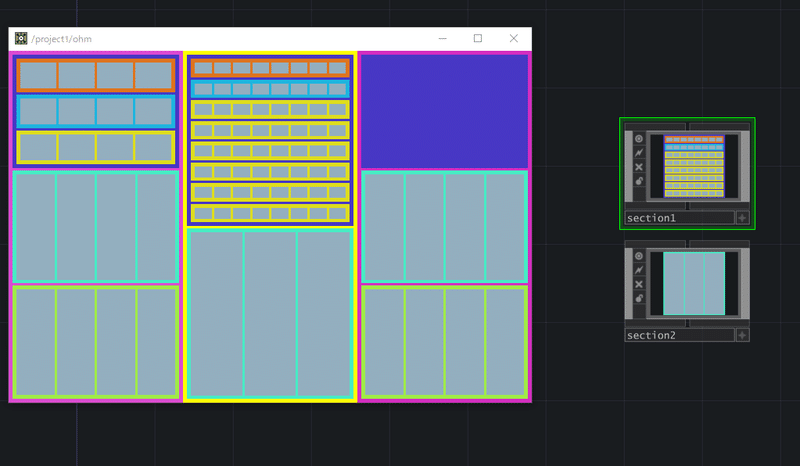Maximize the /project1/ohm window
Screen dimensions: 800x466
click(478, 39)
